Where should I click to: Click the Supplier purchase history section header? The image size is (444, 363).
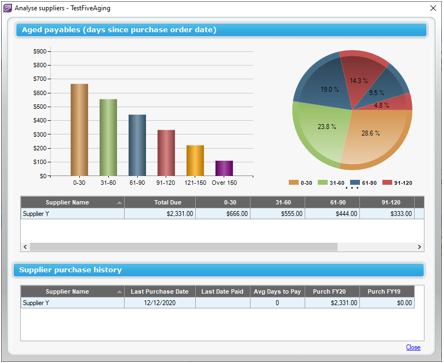click(219, 270)
